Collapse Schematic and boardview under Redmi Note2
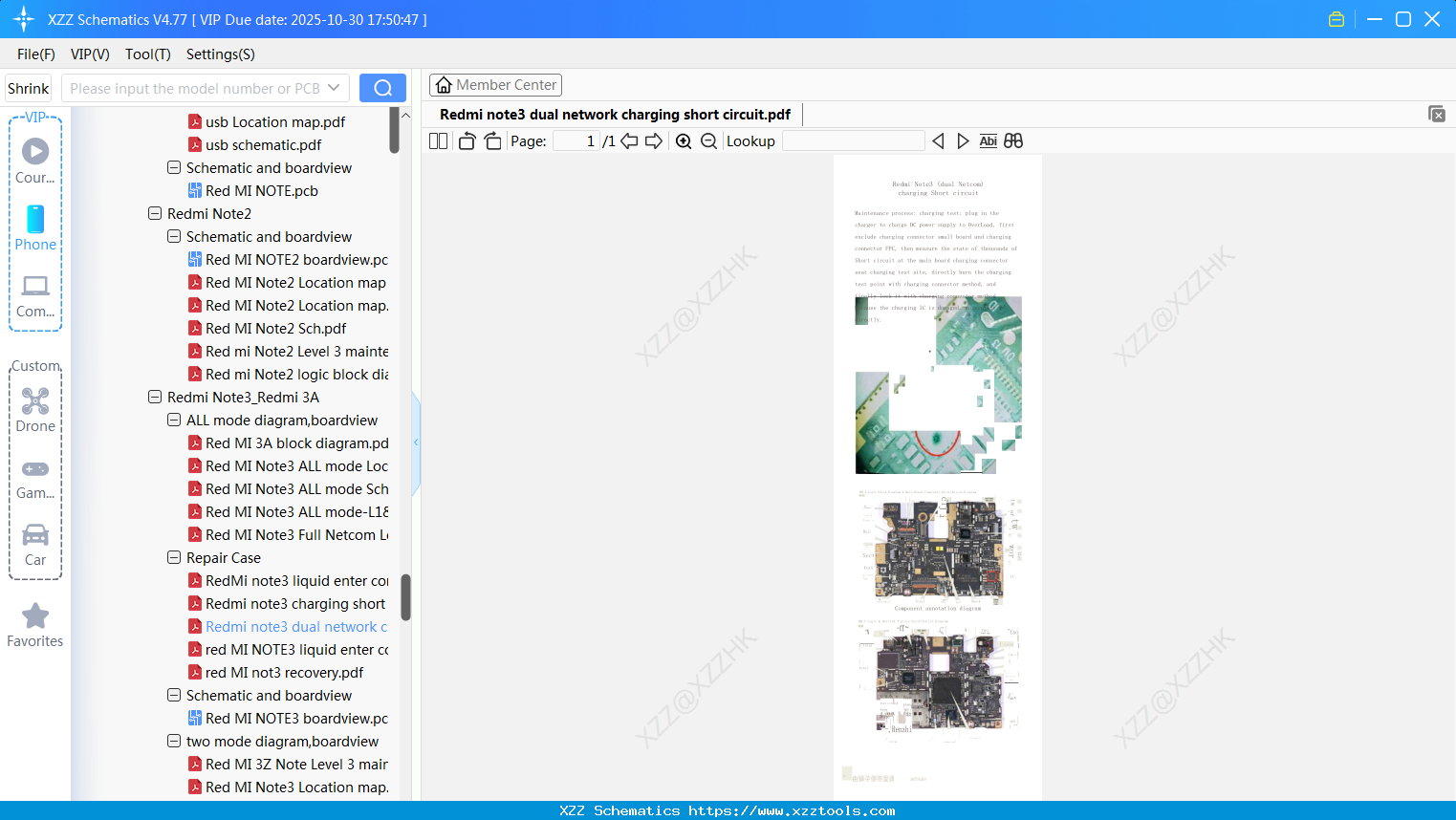This screenshot has width=1456, height=820. pyautogui.click(x=174, y=236)
